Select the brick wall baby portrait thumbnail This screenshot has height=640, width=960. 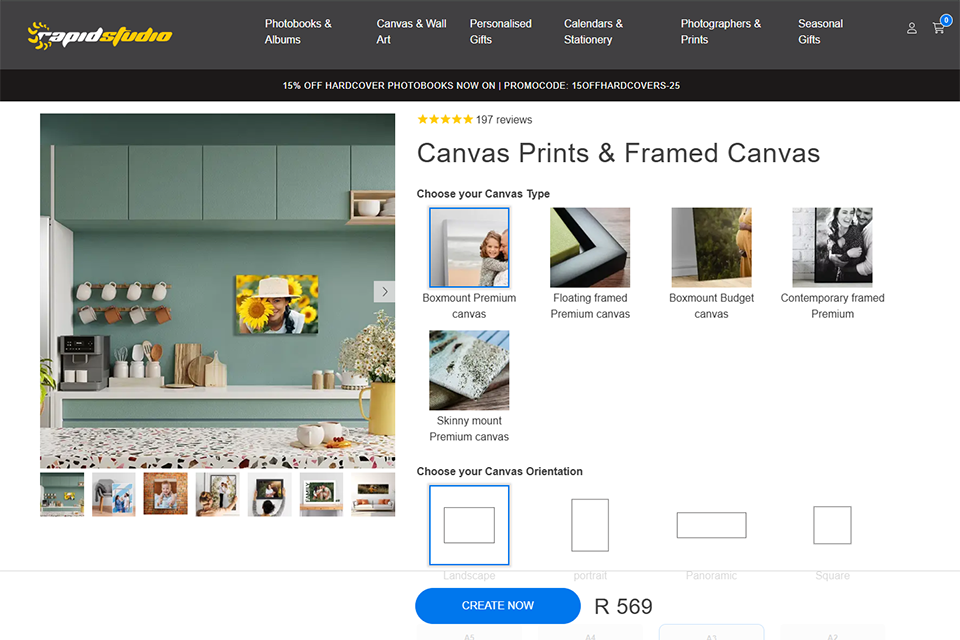[x=165, y=494]
